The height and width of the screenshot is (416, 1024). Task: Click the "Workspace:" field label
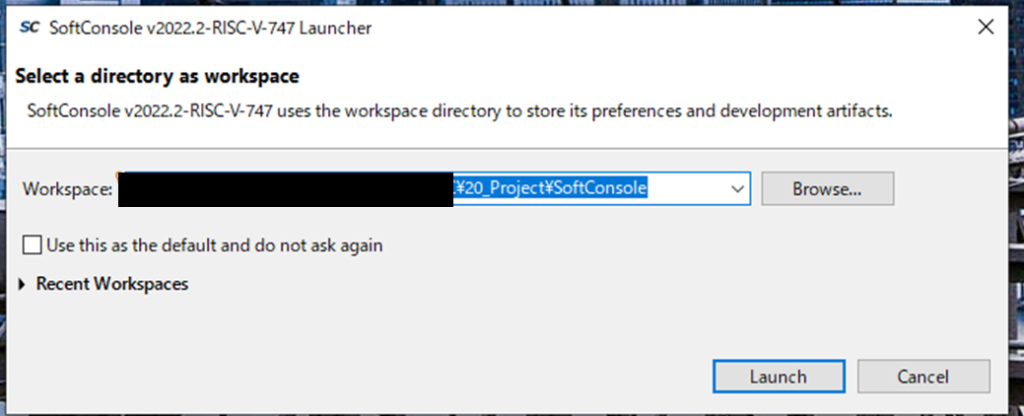point(67,189)
